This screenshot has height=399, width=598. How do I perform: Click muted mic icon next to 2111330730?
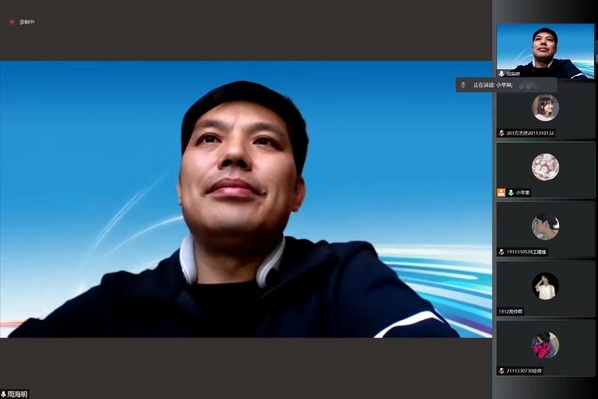coord(502,371)
